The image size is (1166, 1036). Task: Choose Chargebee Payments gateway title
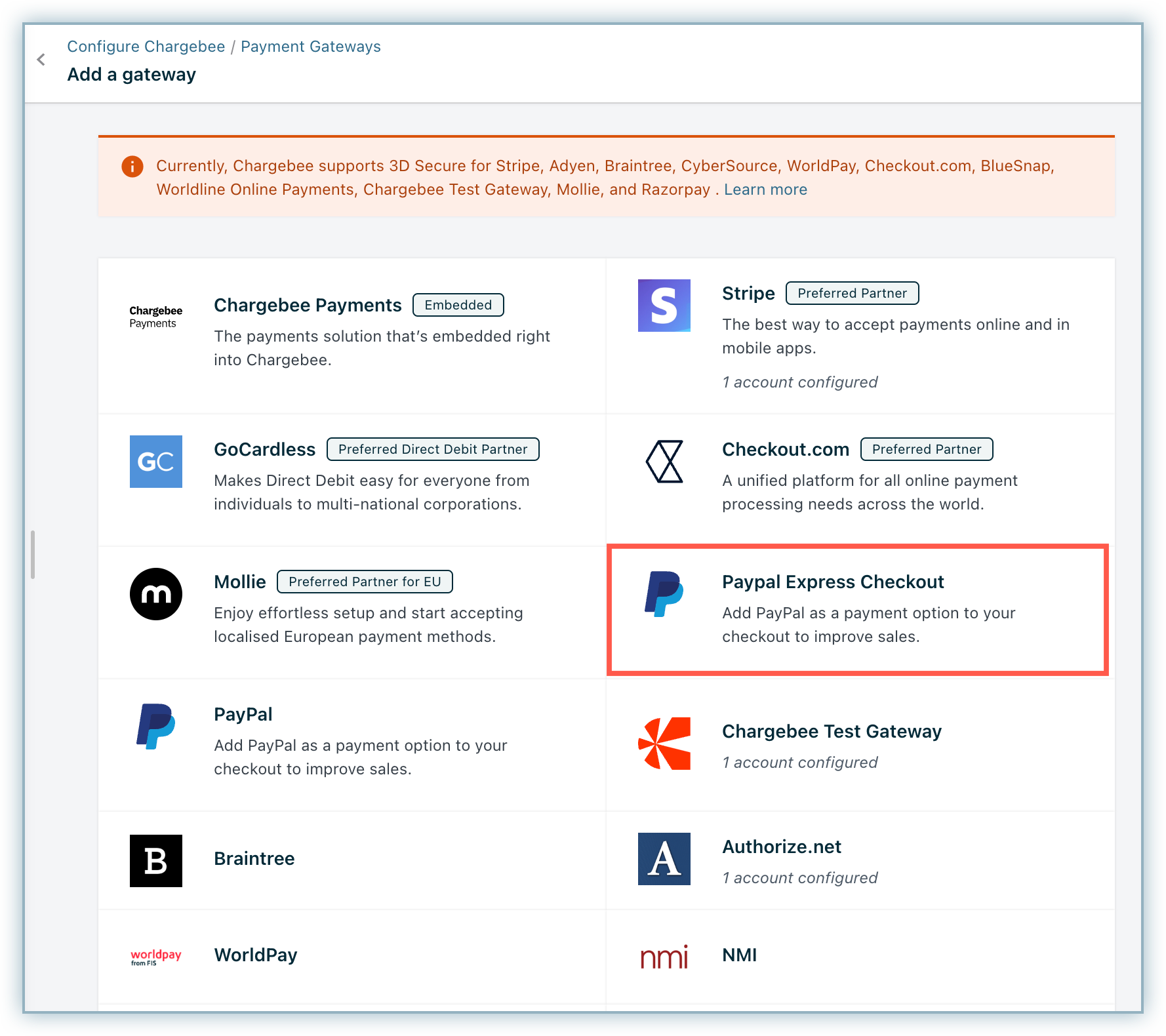click(308, 306)
